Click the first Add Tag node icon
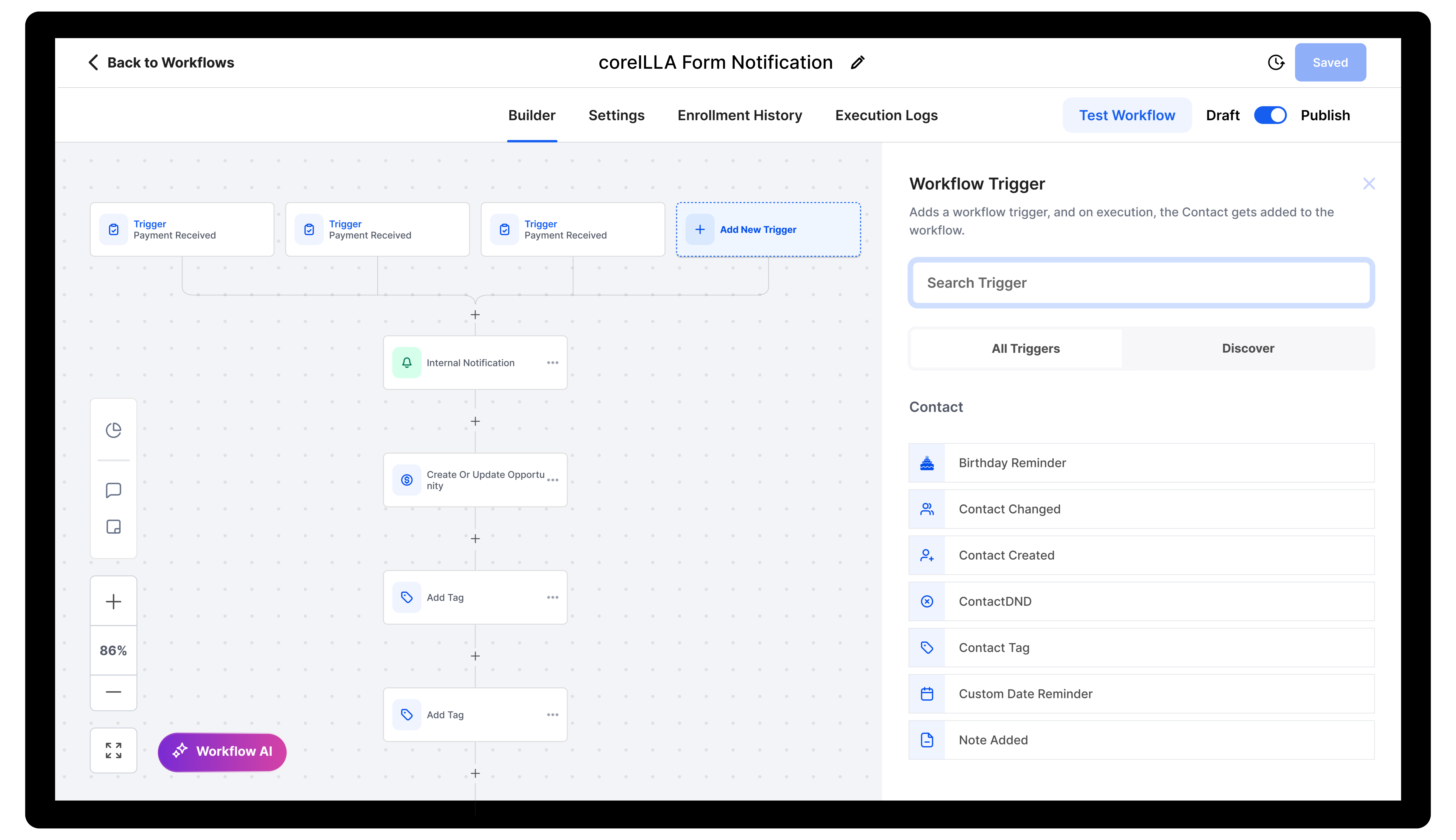Viewport: 1456px width, 840px height. tap(407, 598)
